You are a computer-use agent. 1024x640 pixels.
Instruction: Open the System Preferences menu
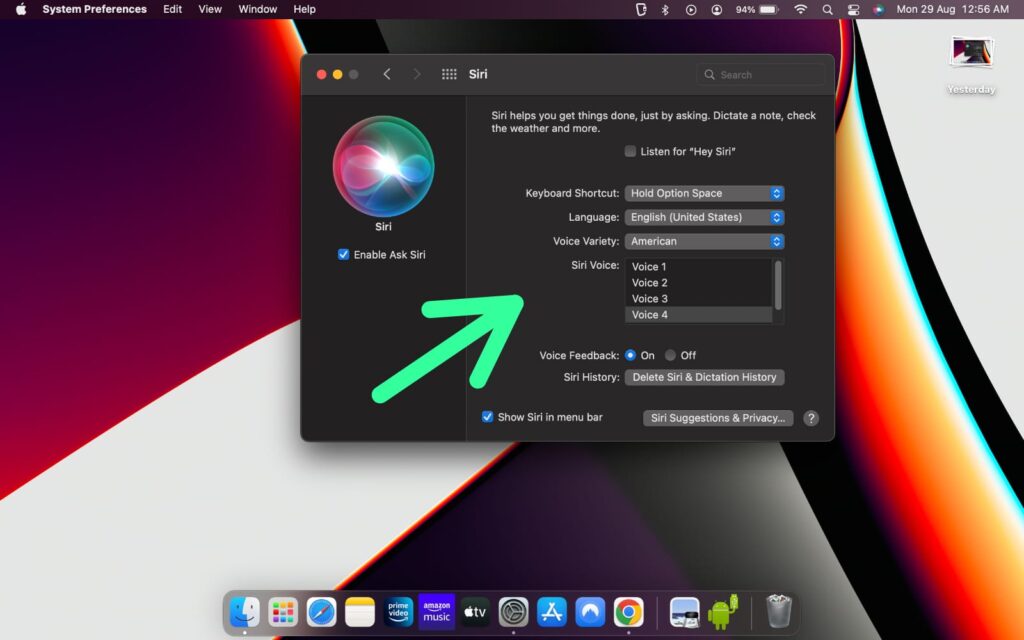95,9
